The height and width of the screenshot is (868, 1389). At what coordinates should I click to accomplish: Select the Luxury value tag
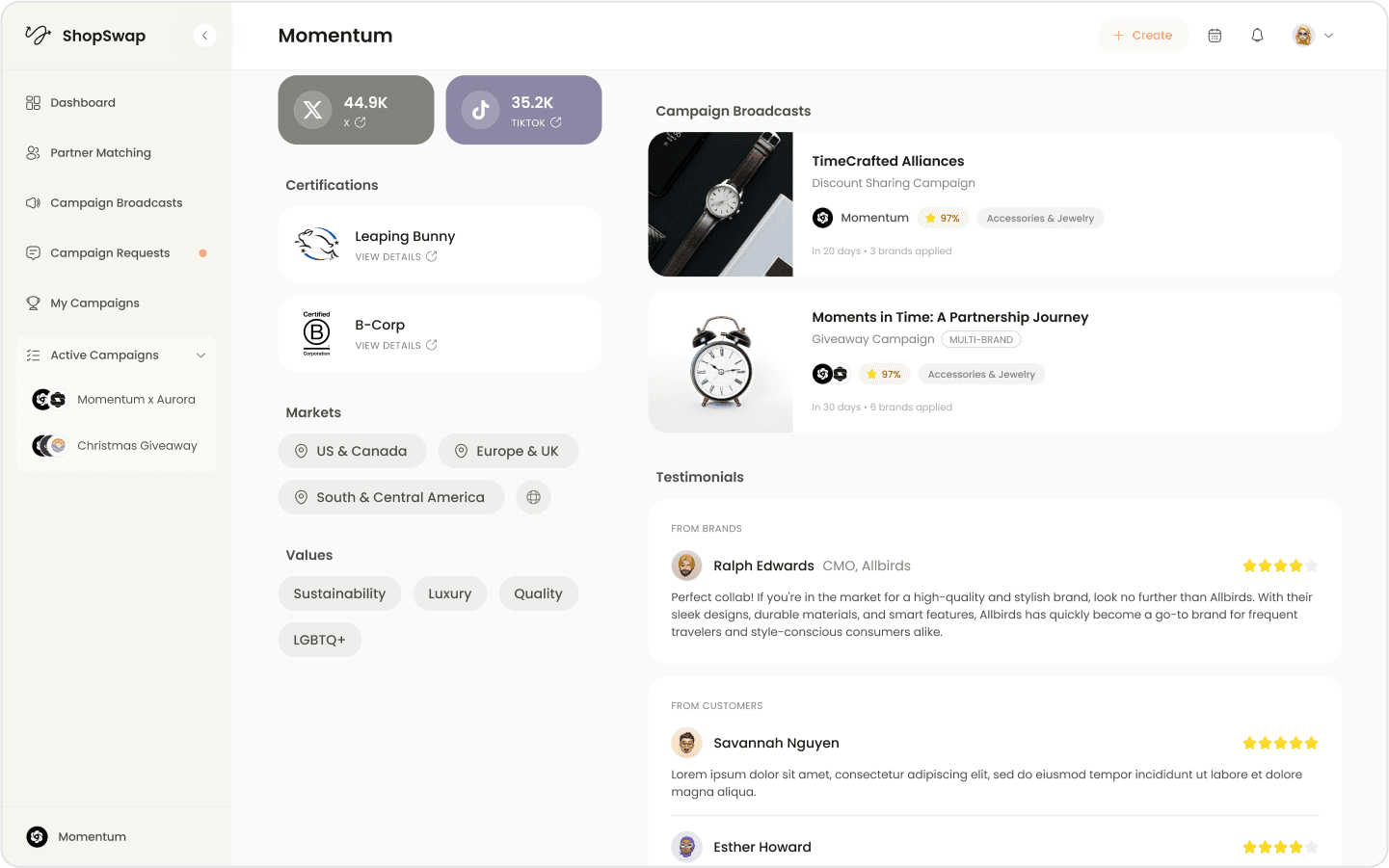click(x=450, y=593)
